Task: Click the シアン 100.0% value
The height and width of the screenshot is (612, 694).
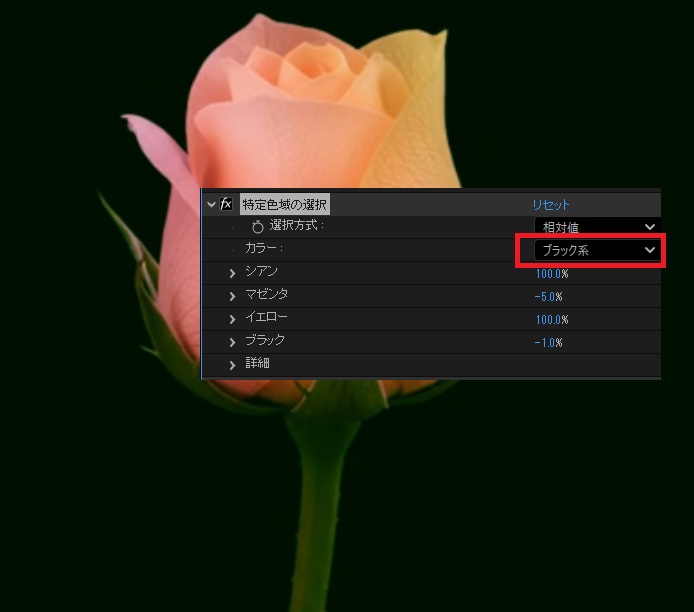Action: [x=551, y=274]
